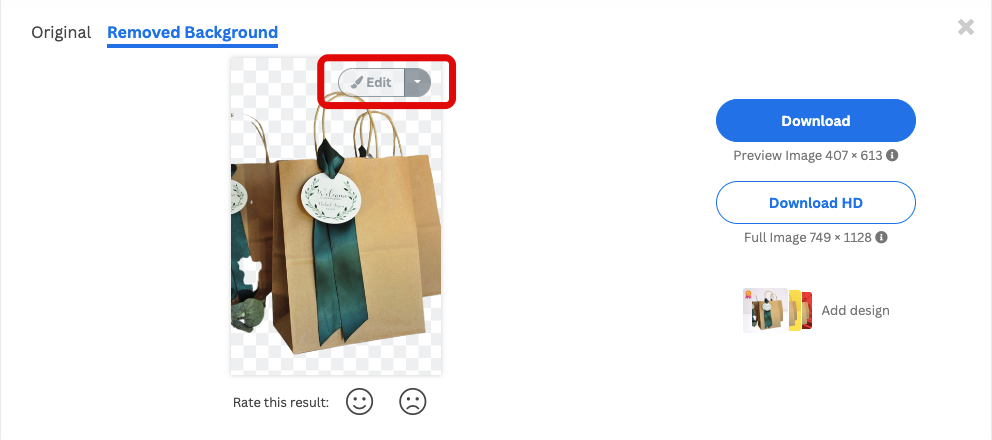Expand the Edit dropdown arrow
Screen dimensions: 992x440
coord(418,82)
